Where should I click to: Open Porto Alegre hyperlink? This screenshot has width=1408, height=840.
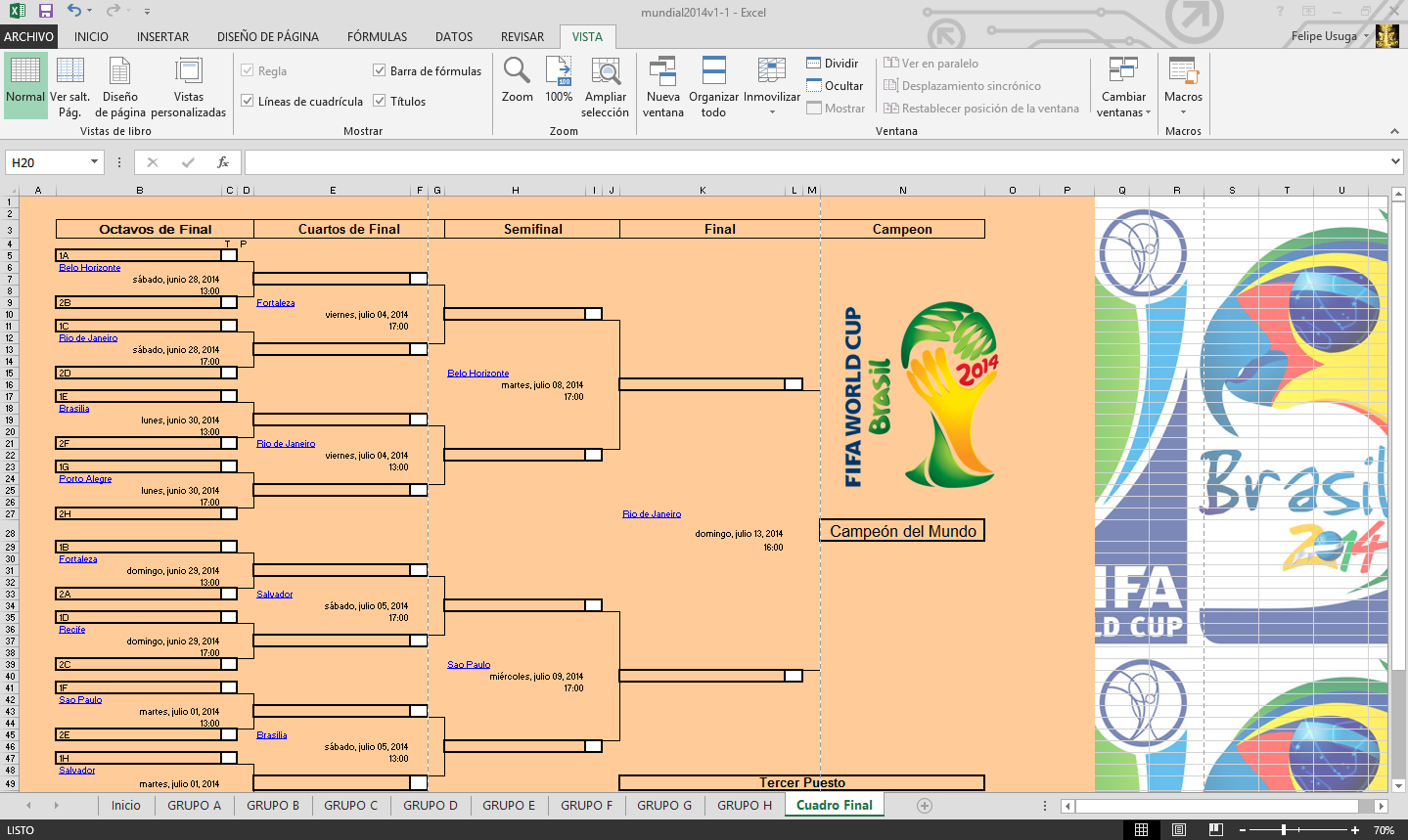[x=85, y=478]
